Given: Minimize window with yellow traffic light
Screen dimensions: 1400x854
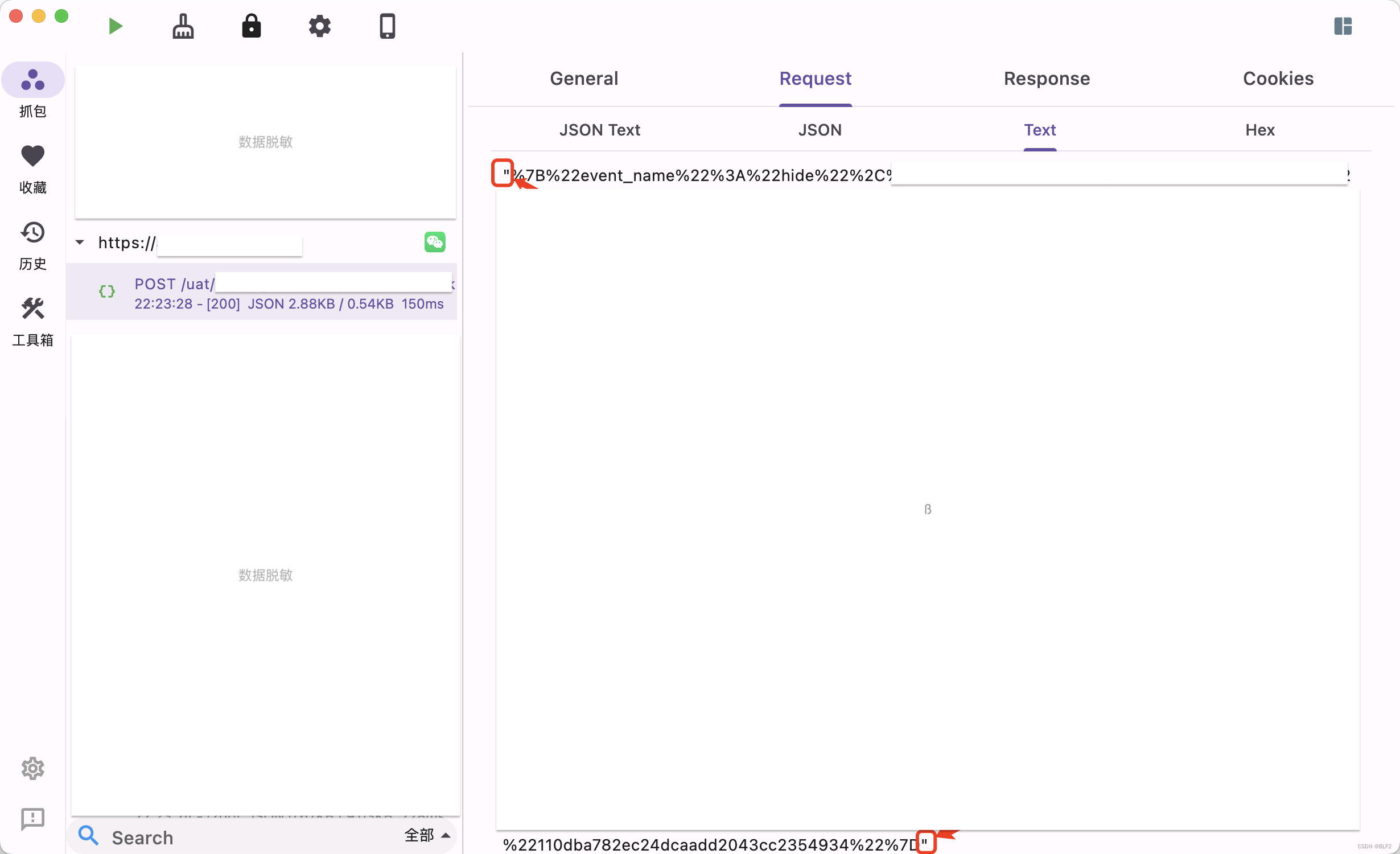Looking at the screenshot, I should (x=39, y=17).
